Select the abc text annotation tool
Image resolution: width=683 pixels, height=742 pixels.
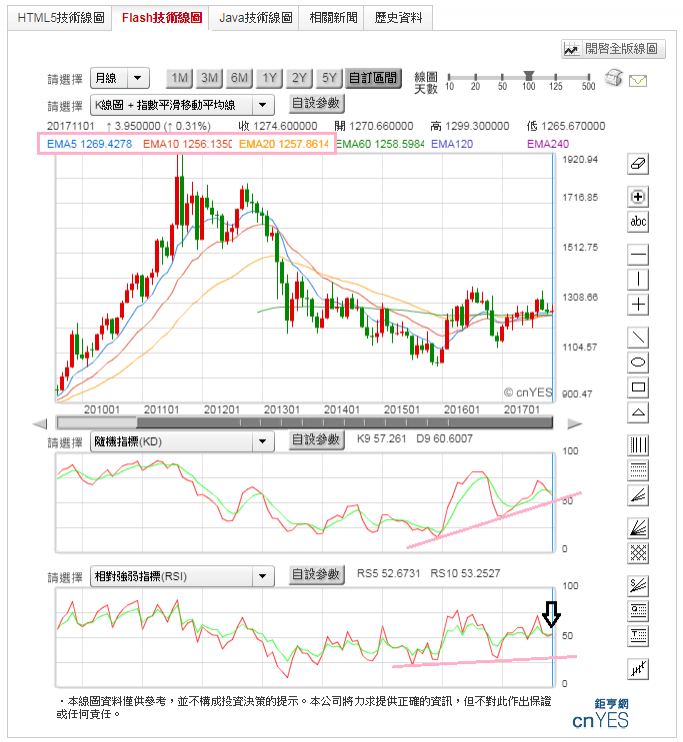pos(639,222)
